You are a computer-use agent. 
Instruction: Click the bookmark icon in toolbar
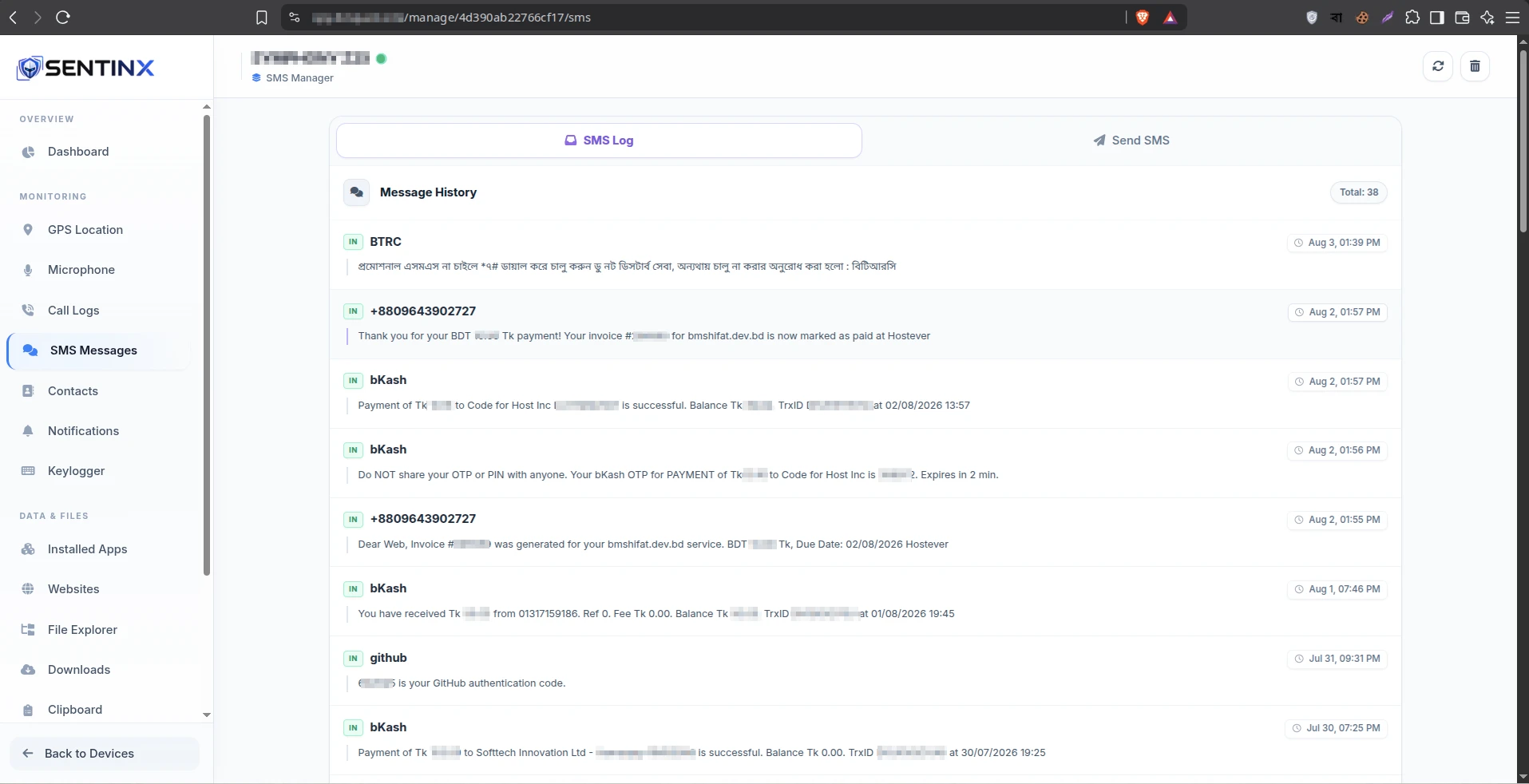(x=262, y=18)
